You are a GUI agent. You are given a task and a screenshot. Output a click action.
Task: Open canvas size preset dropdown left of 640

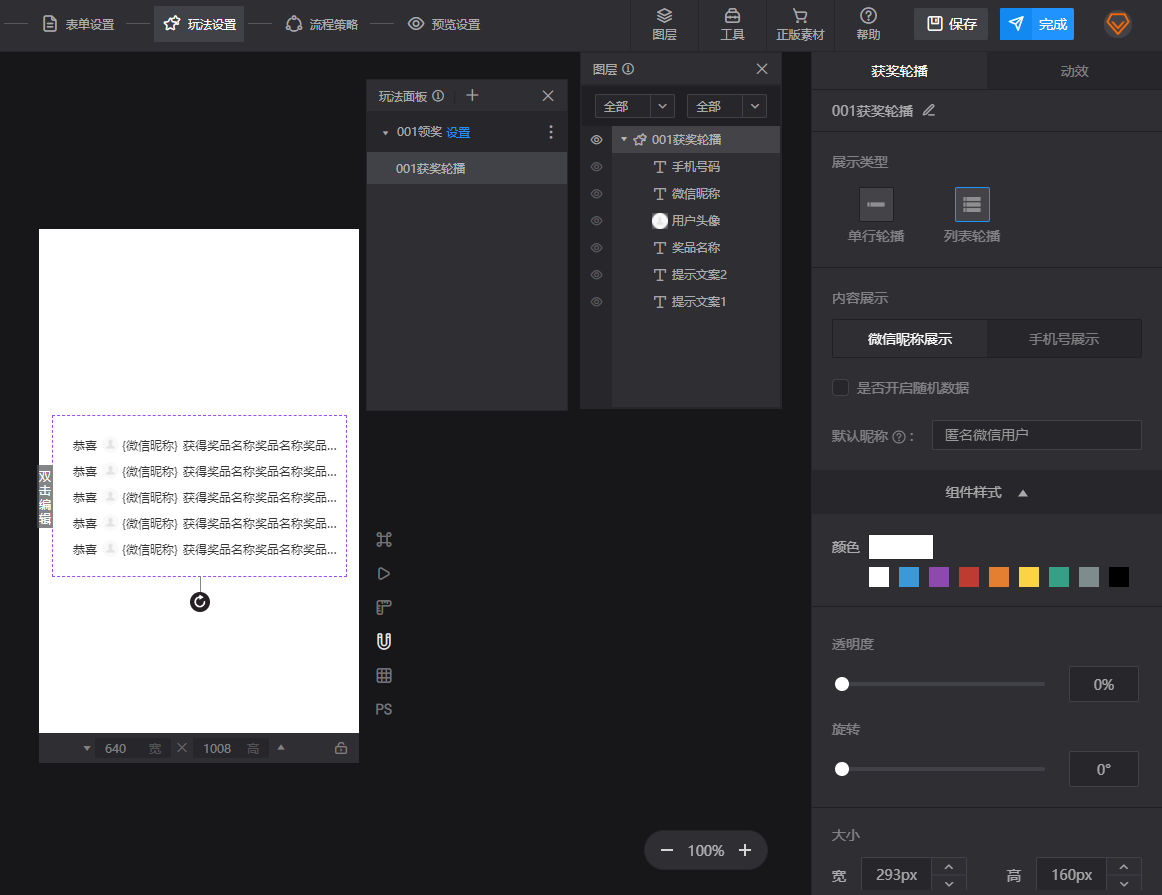click(87, 748)
